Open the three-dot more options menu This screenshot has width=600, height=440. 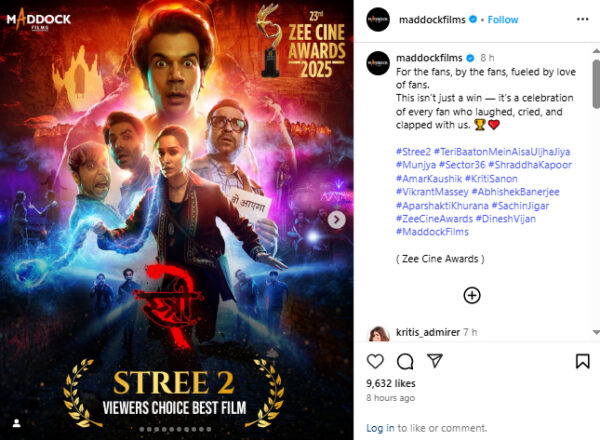[582, 19]
